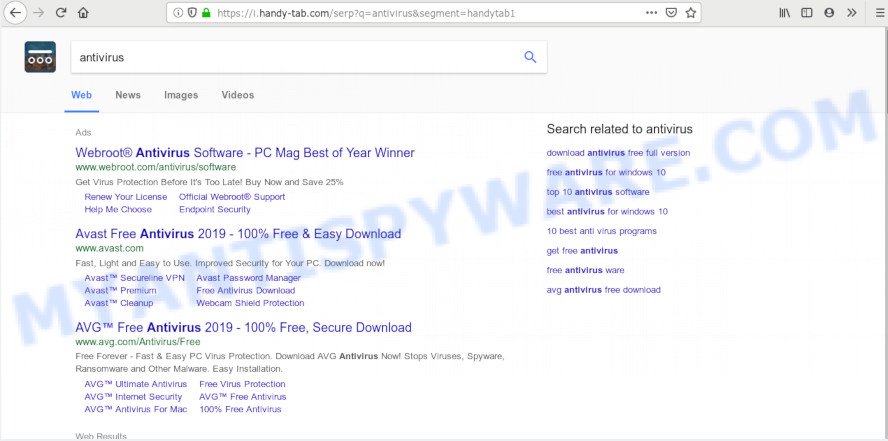Open the Library icon
This screenshot has height=441, width=888.
784,12
